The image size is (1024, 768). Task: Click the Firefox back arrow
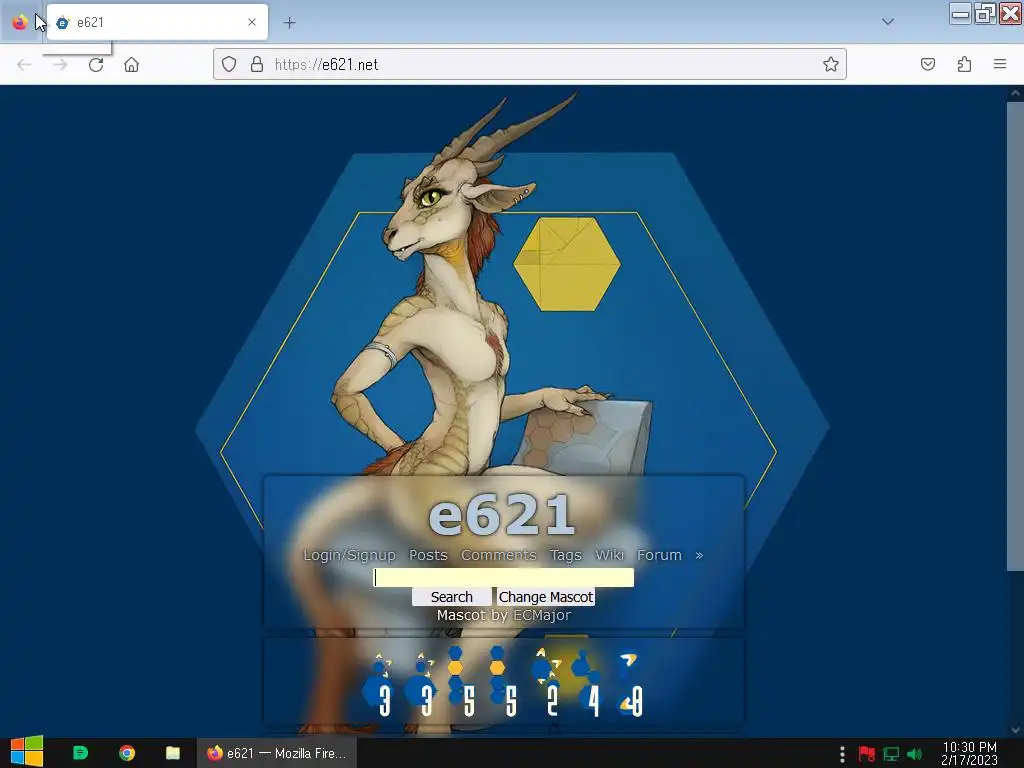[x=24, y=64]
